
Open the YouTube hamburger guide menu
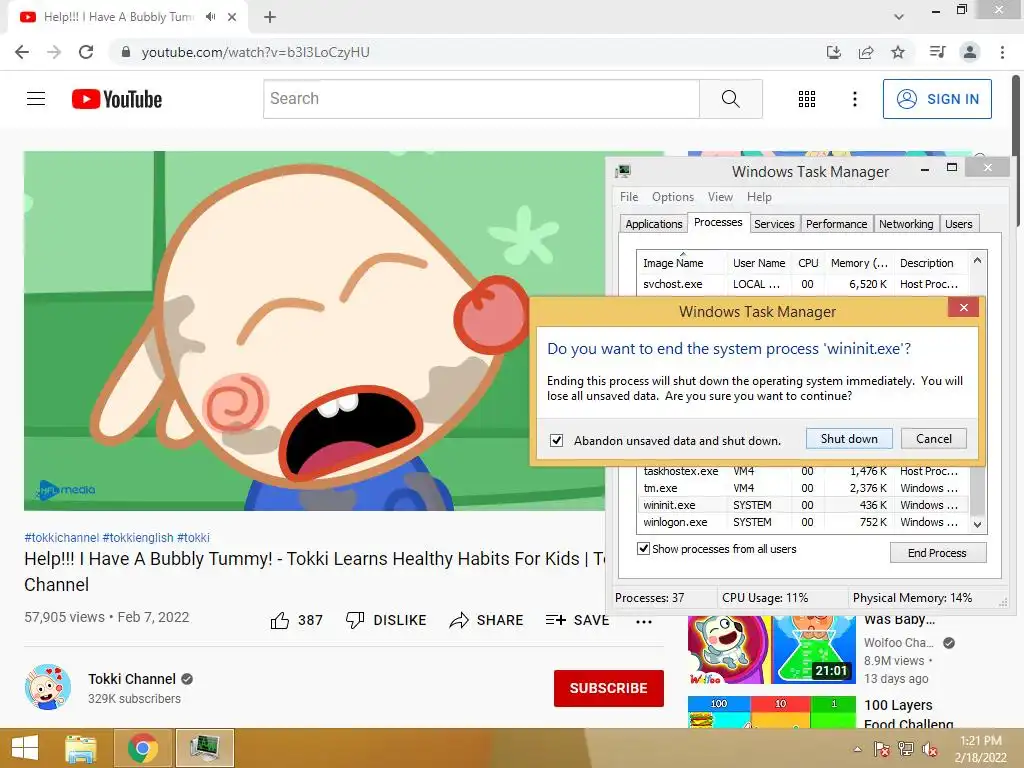[36, 99]
